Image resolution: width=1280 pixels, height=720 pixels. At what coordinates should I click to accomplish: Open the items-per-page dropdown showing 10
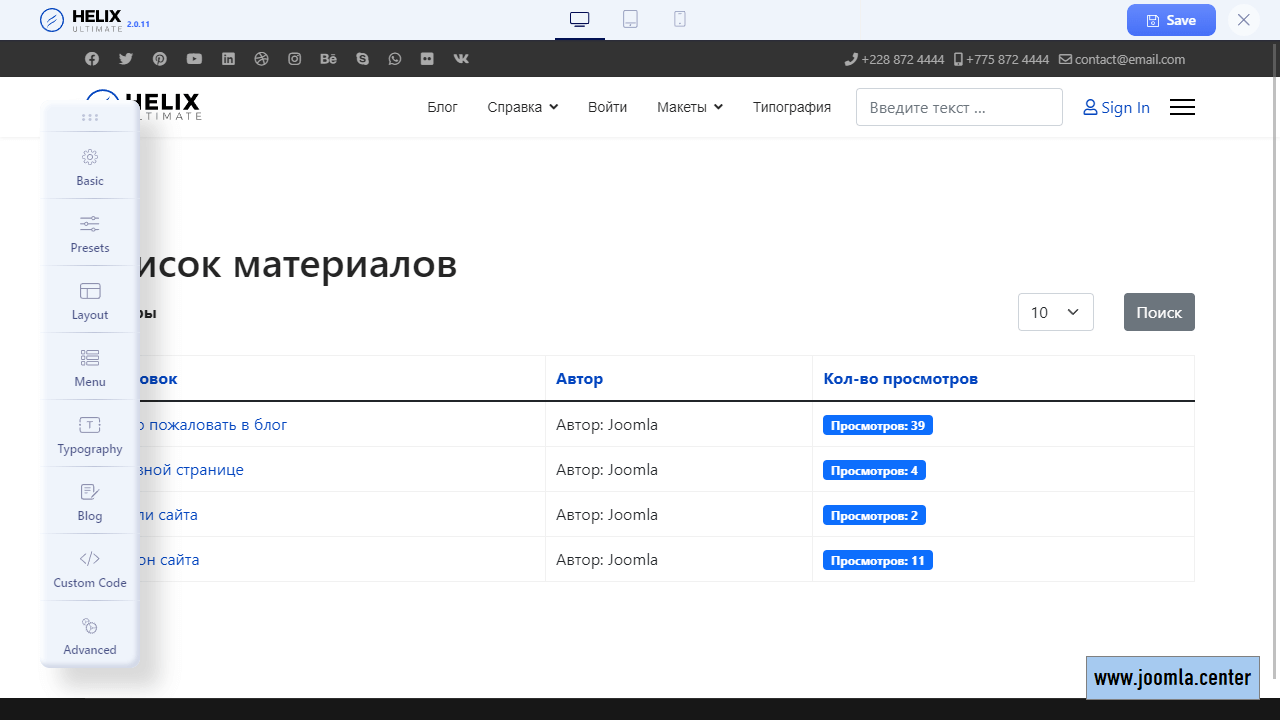[1055, 312]
